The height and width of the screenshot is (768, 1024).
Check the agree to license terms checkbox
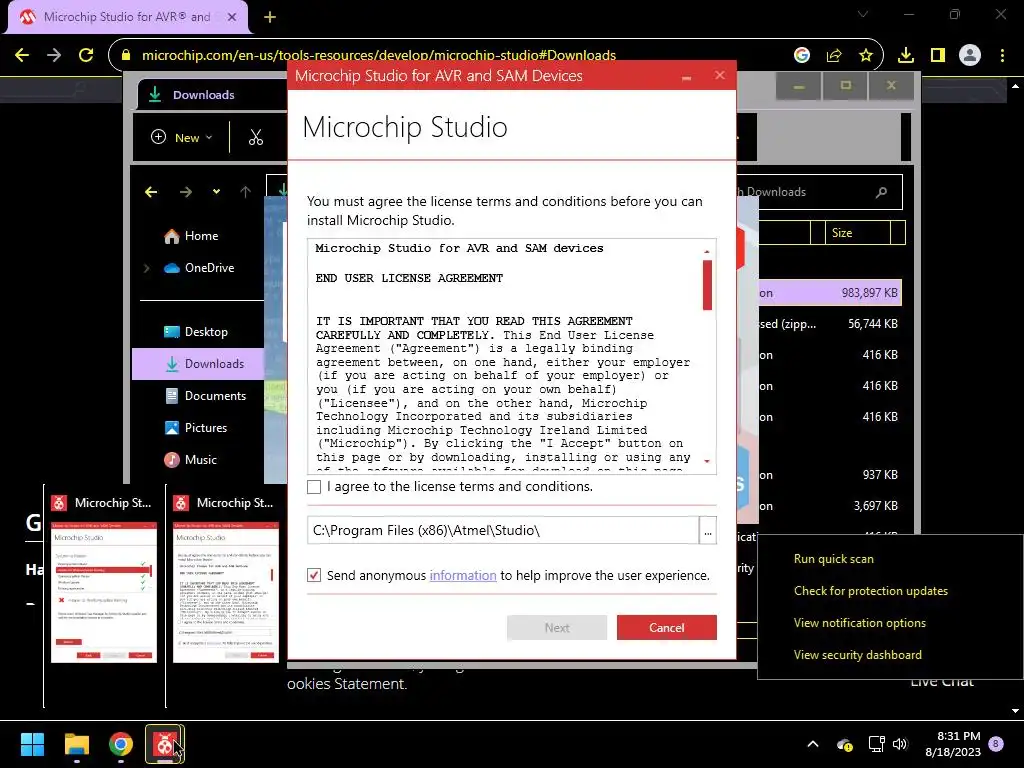point(314,487)
